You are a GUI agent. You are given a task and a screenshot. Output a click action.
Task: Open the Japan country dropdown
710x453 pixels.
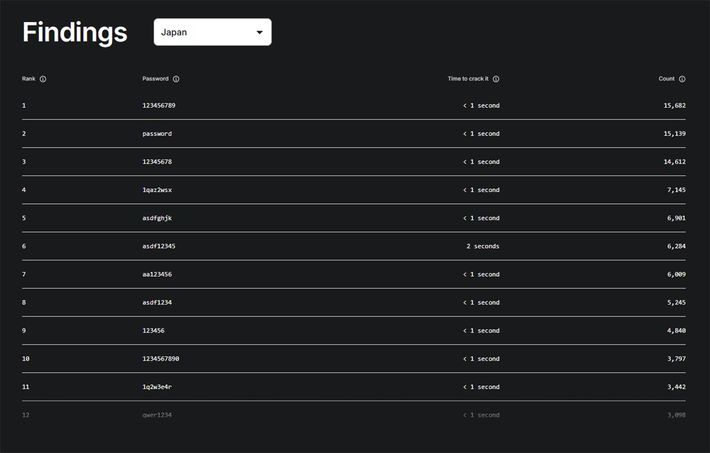pyautogui.click(x=212, y=32)
